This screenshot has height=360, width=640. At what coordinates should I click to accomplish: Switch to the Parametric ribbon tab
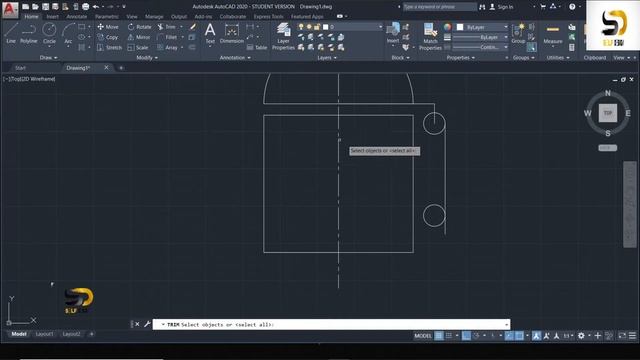coord(107,17)
